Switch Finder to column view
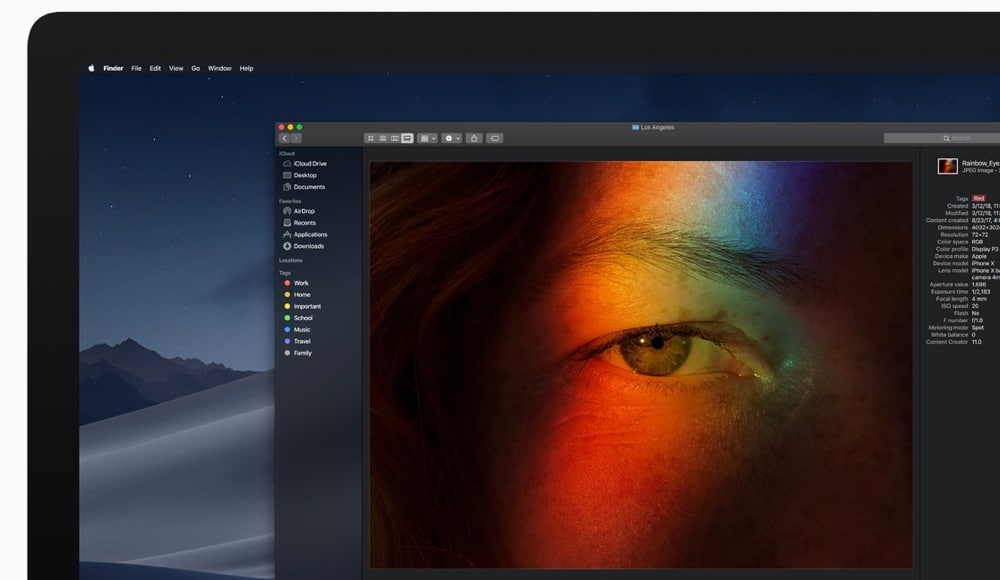Screen dimensions: 1000x580 (395, 138)
